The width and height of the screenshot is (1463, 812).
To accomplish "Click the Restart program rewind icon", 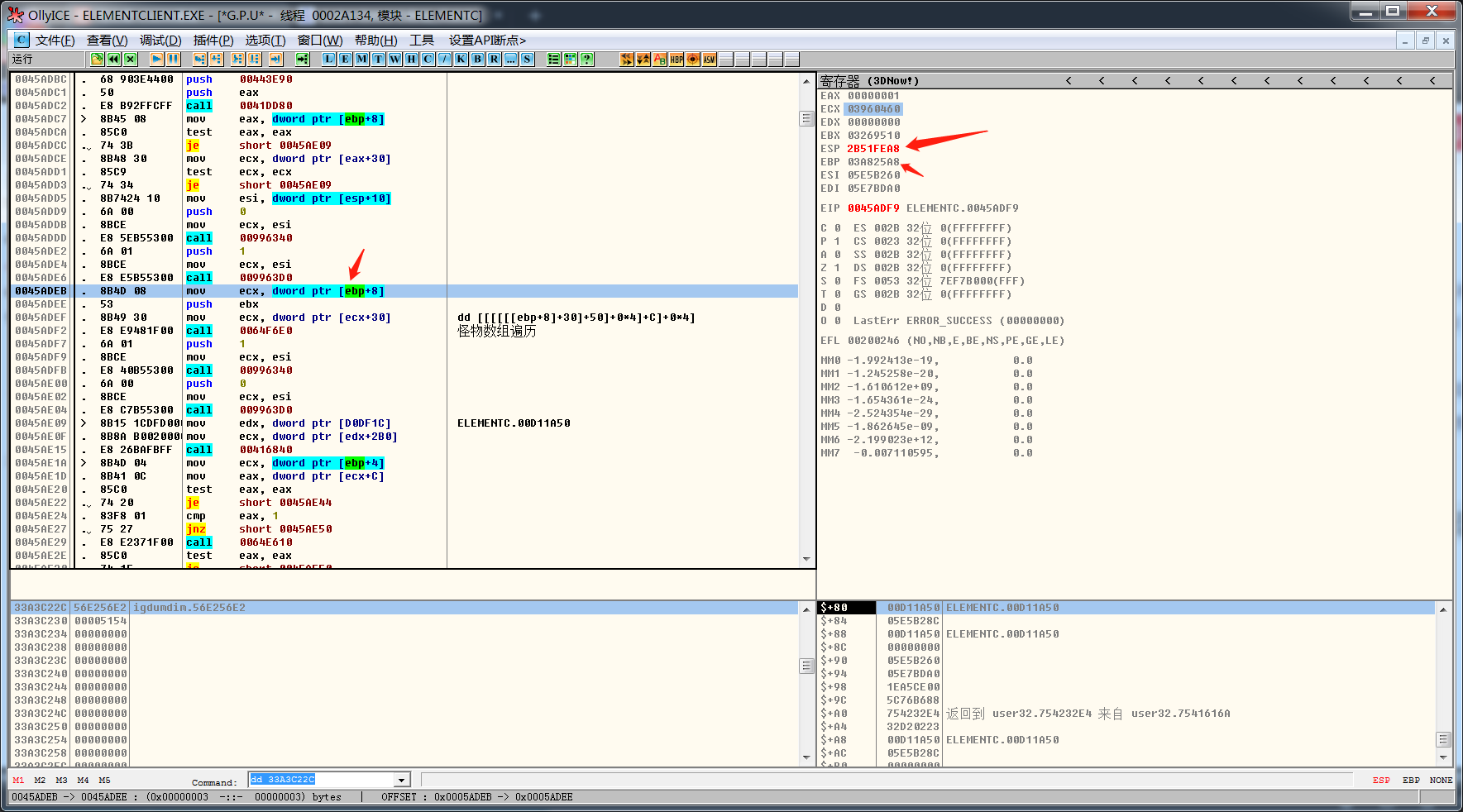I will 114,59.
